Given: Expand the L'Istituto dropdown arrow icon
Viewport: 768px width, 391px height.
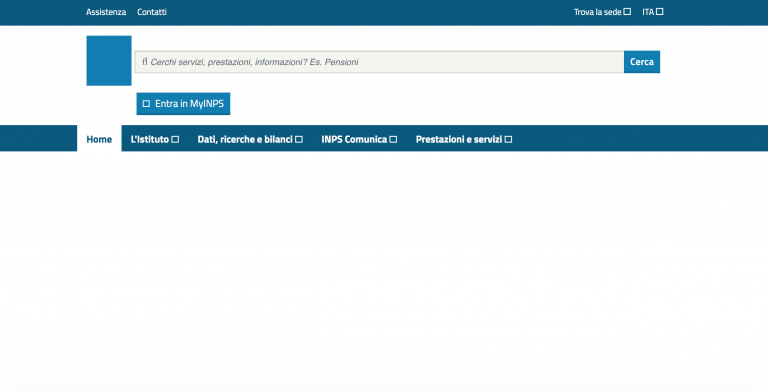Looking at the screenshot, I should pos(175,140).
